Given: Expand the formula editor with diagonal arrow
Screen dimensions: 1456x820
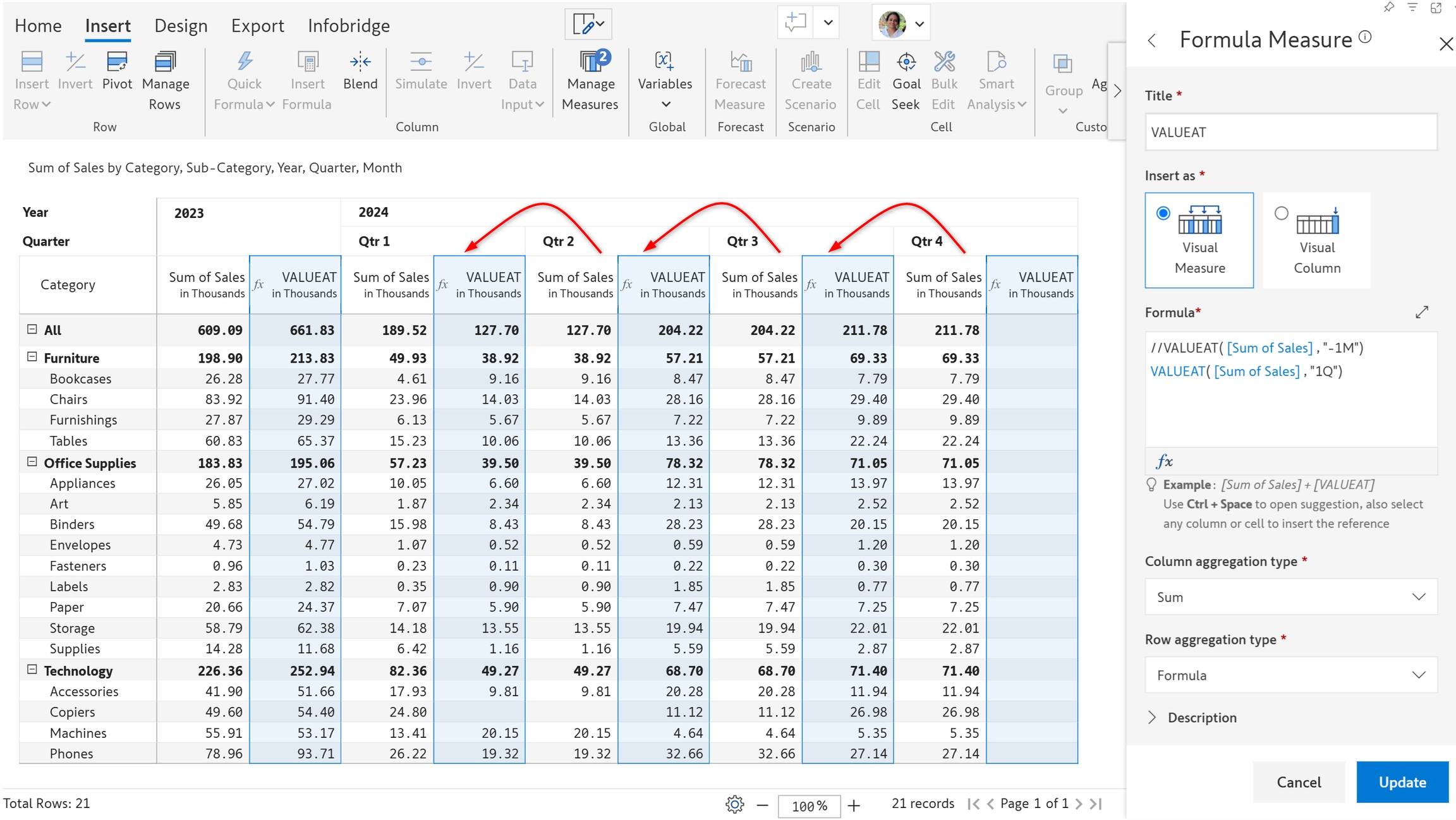Looking at the screenshot, I should 1421,312.
